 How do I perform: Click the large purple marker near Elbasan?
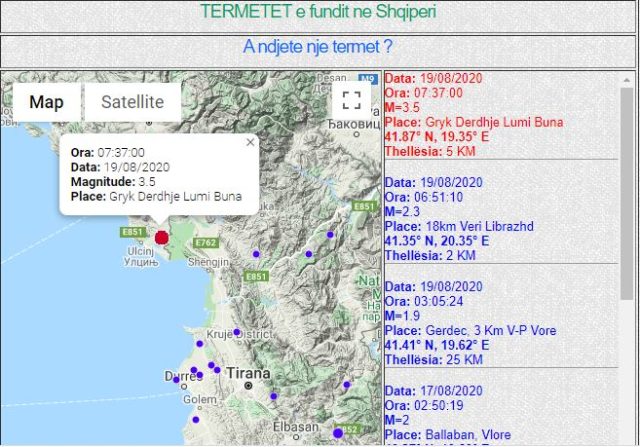[338, 433]
